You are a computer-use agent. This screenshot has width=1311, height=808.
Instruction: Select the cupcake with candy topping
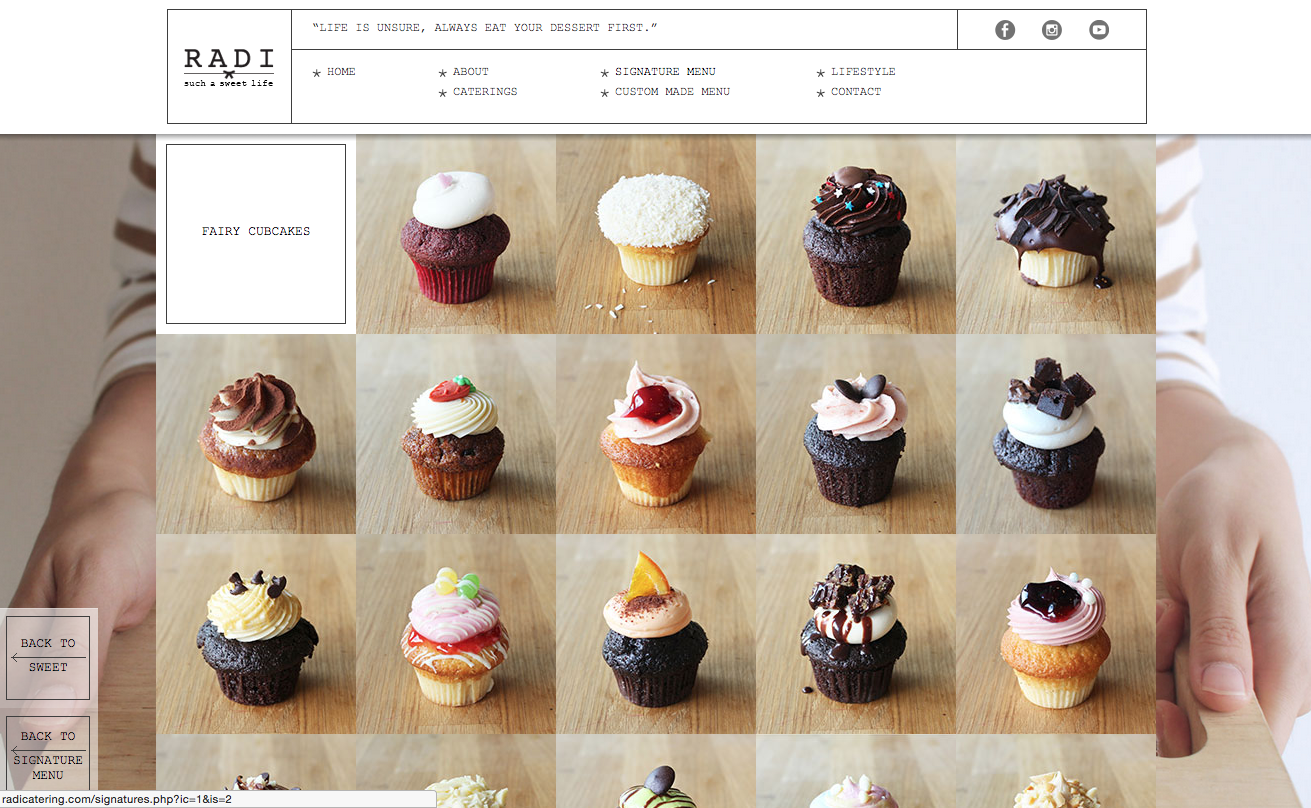(x=456, y=634)
